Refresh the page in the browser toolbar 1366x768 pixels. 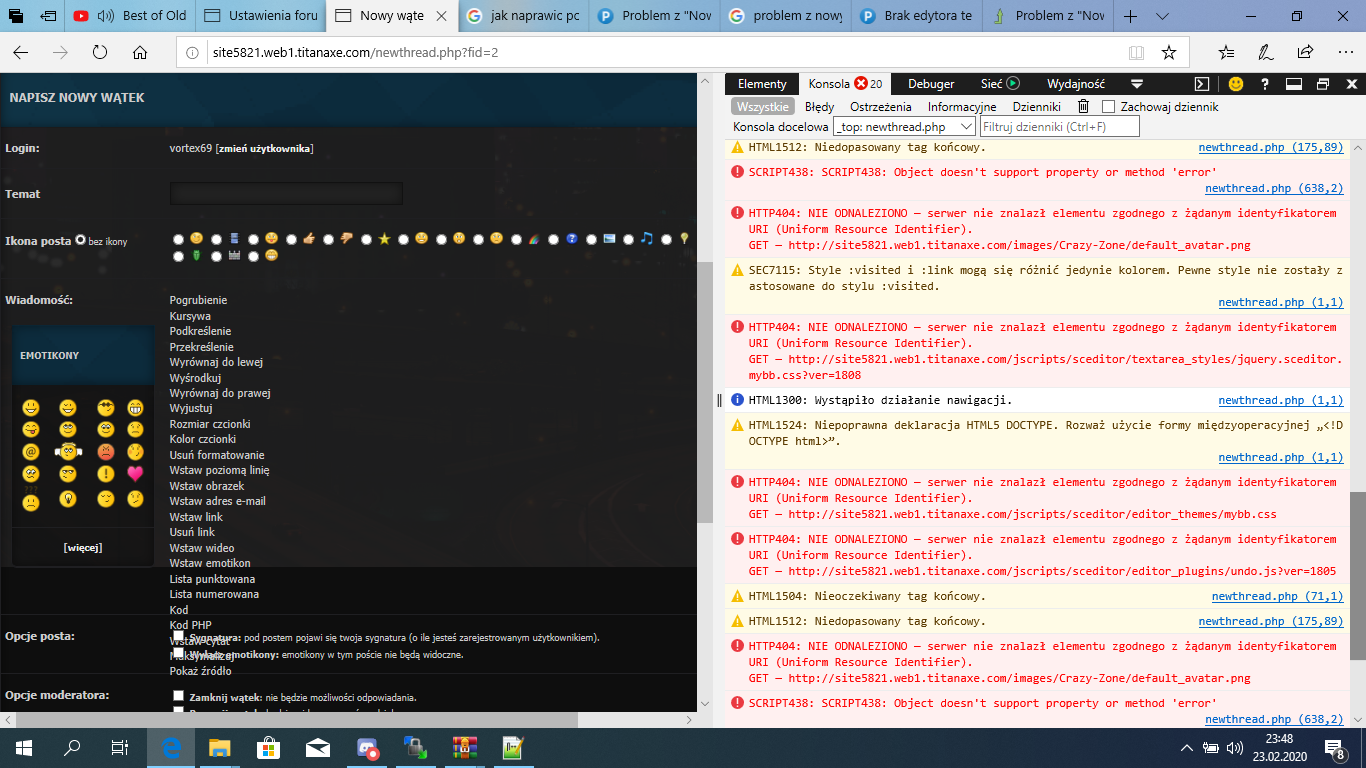tap(99, 52)
